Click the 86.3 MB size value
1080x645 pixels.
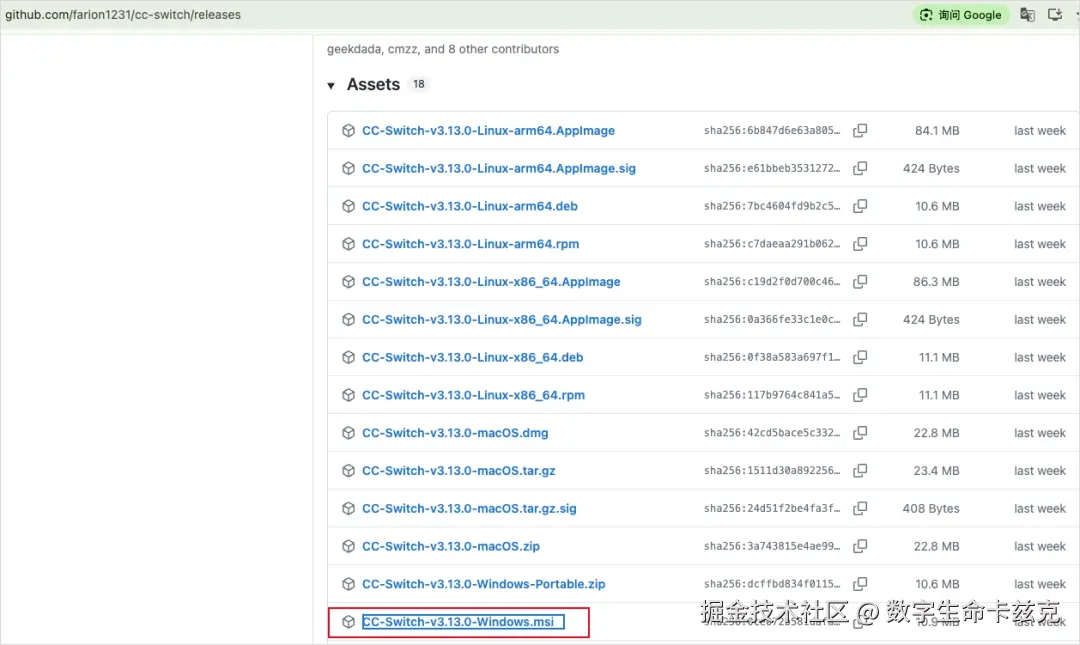(x=936, y=282)
